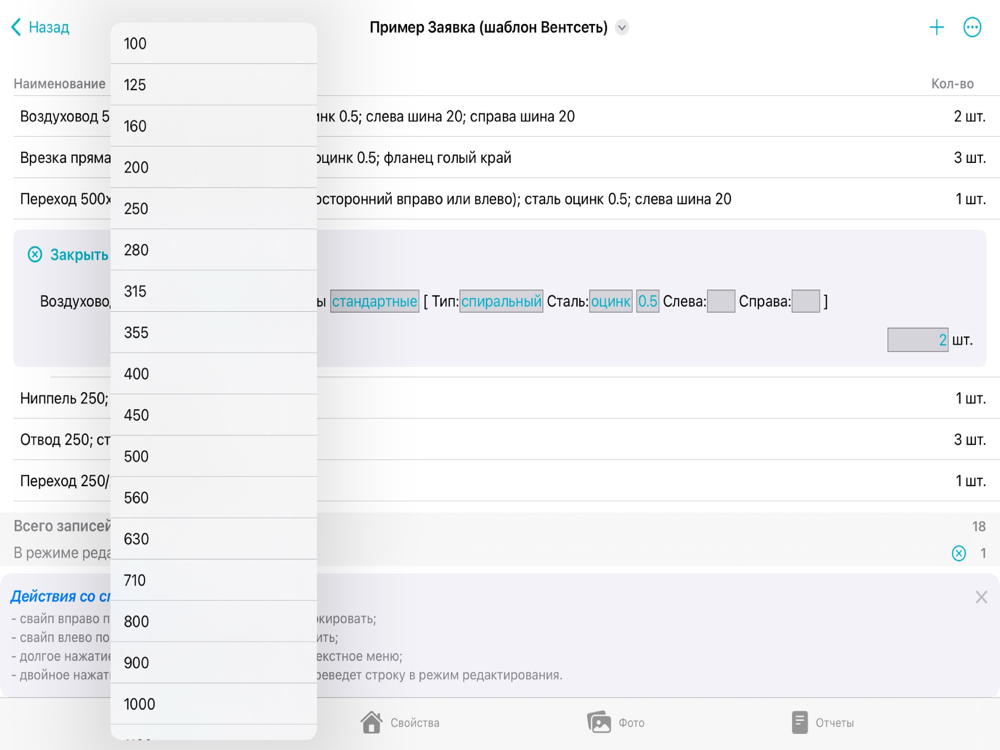Click the Закрыть label to close editor
The height and width of the screenshot is (750, 1000).
tap(79, 254)
